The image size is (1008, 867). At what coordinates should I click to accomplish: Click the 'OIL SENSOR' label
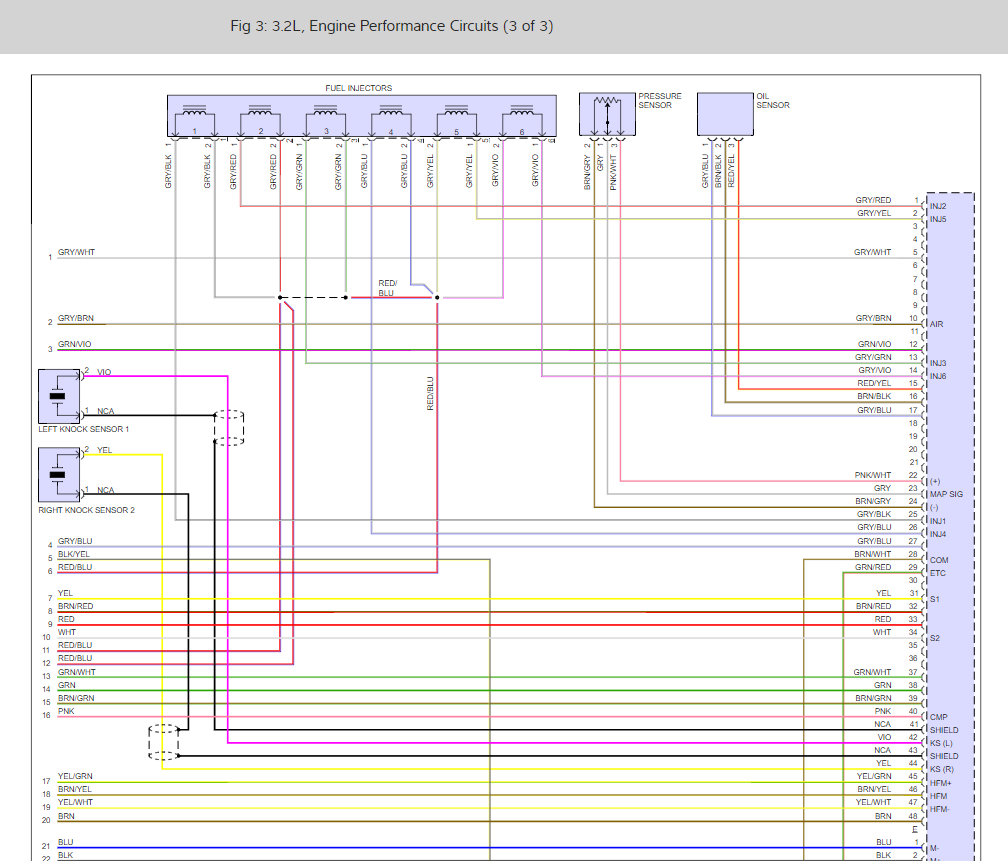point(773,100)
